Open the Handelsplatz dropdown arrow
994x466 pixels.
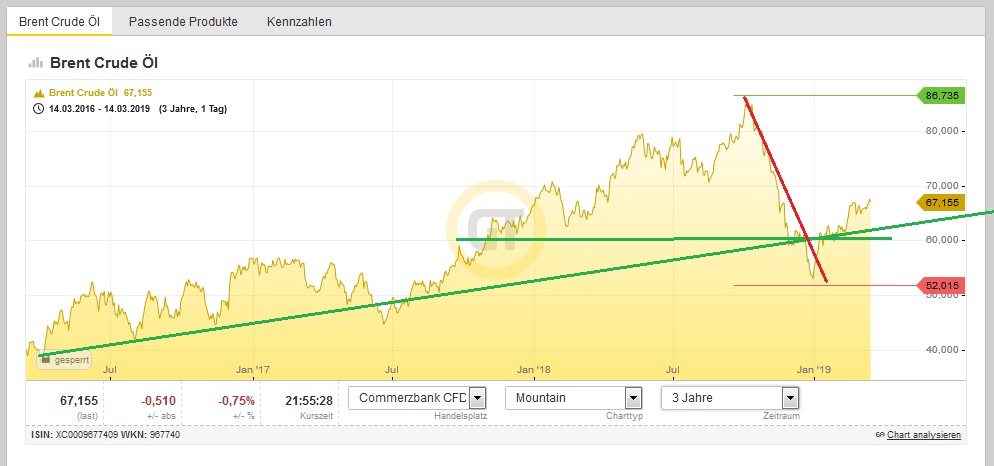[x=477, y=398]
